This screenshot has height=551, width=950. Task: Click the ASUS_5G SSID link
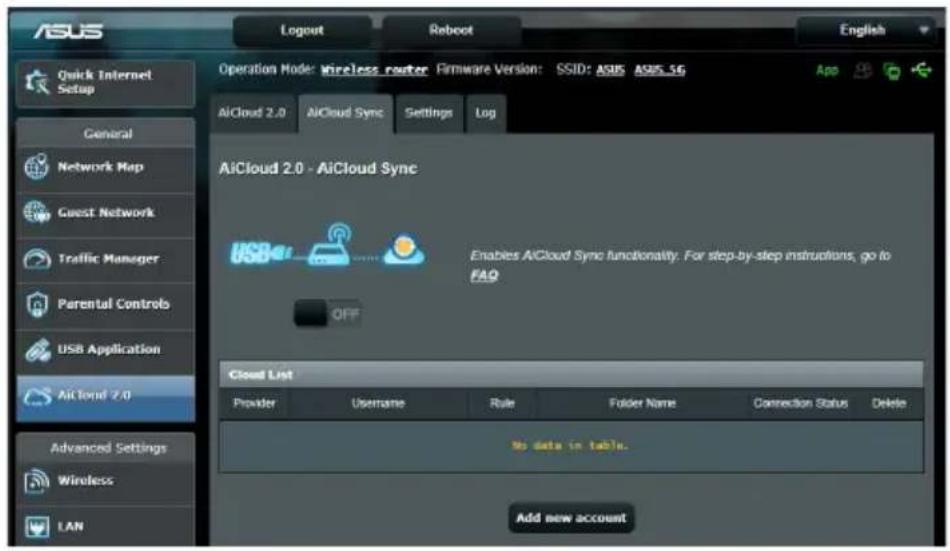point(660,70)
